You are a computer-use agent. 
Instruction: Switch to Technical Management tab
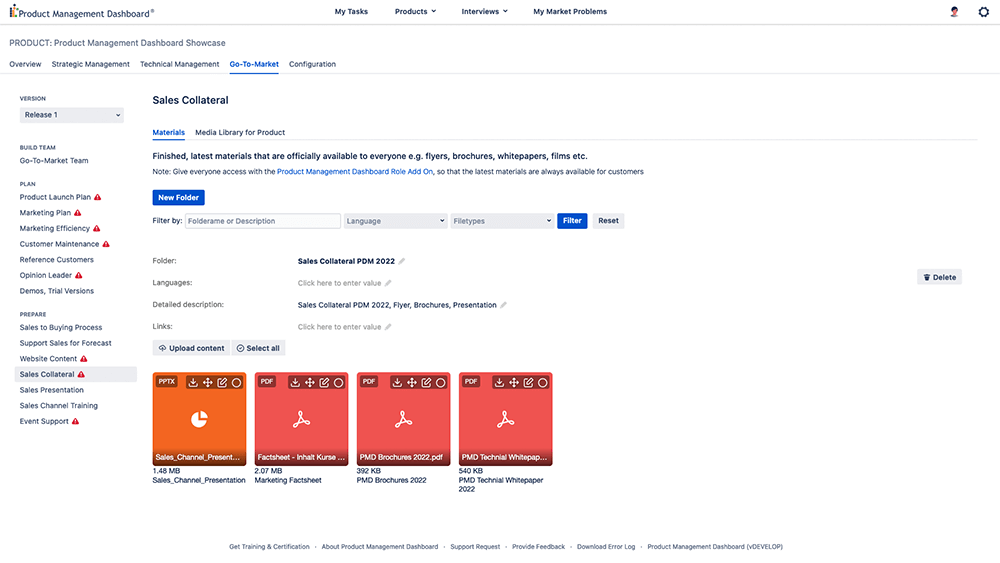coord(179,64)
